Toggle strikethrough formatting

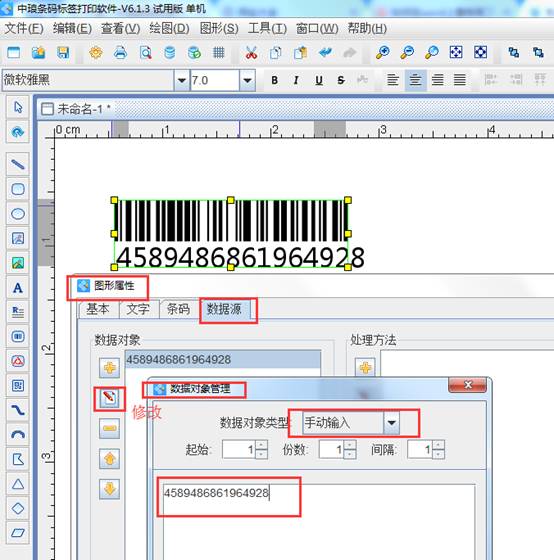point(341,80)
